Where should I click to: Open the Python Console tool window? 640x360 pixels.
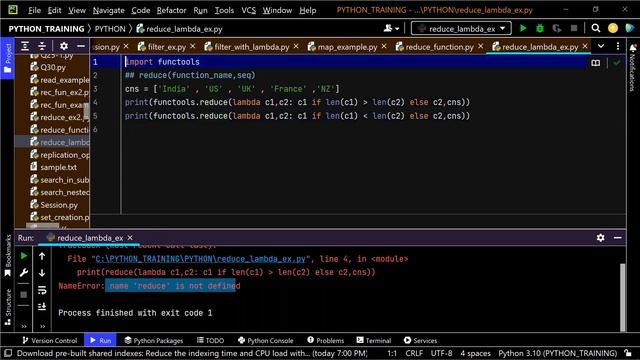[x=266, y=340]
